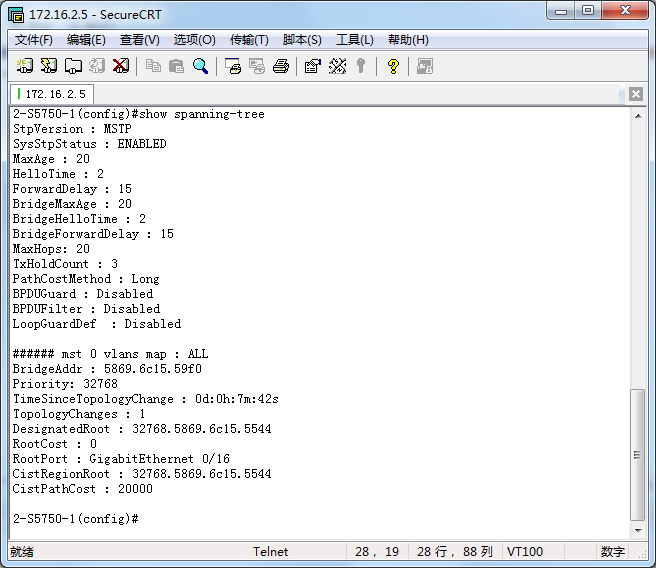Open the 编辑(E) menu
This screenshot has height=568, width=656.
point(86,40)
